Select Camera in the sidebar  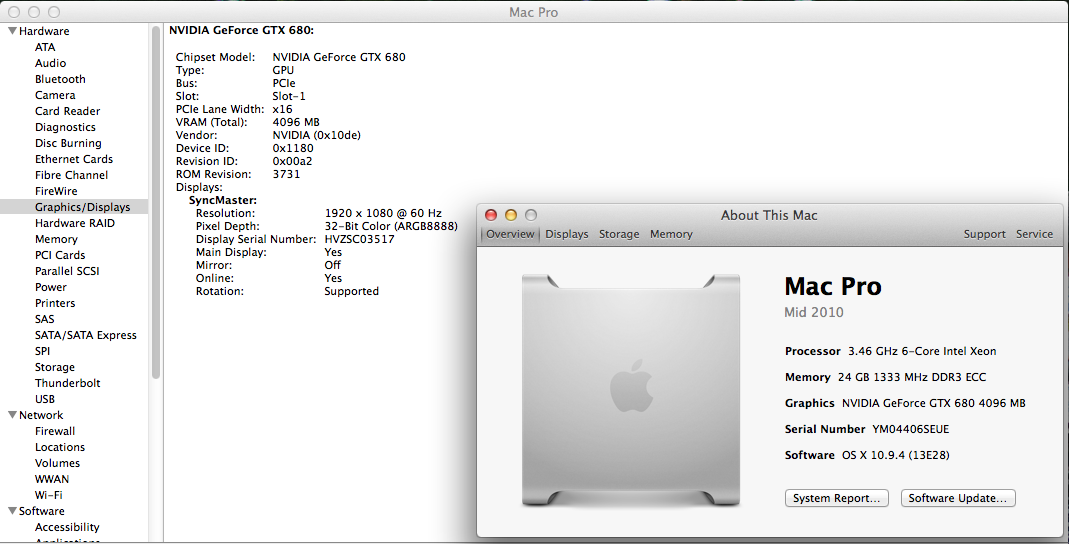[x=55, y=95]
